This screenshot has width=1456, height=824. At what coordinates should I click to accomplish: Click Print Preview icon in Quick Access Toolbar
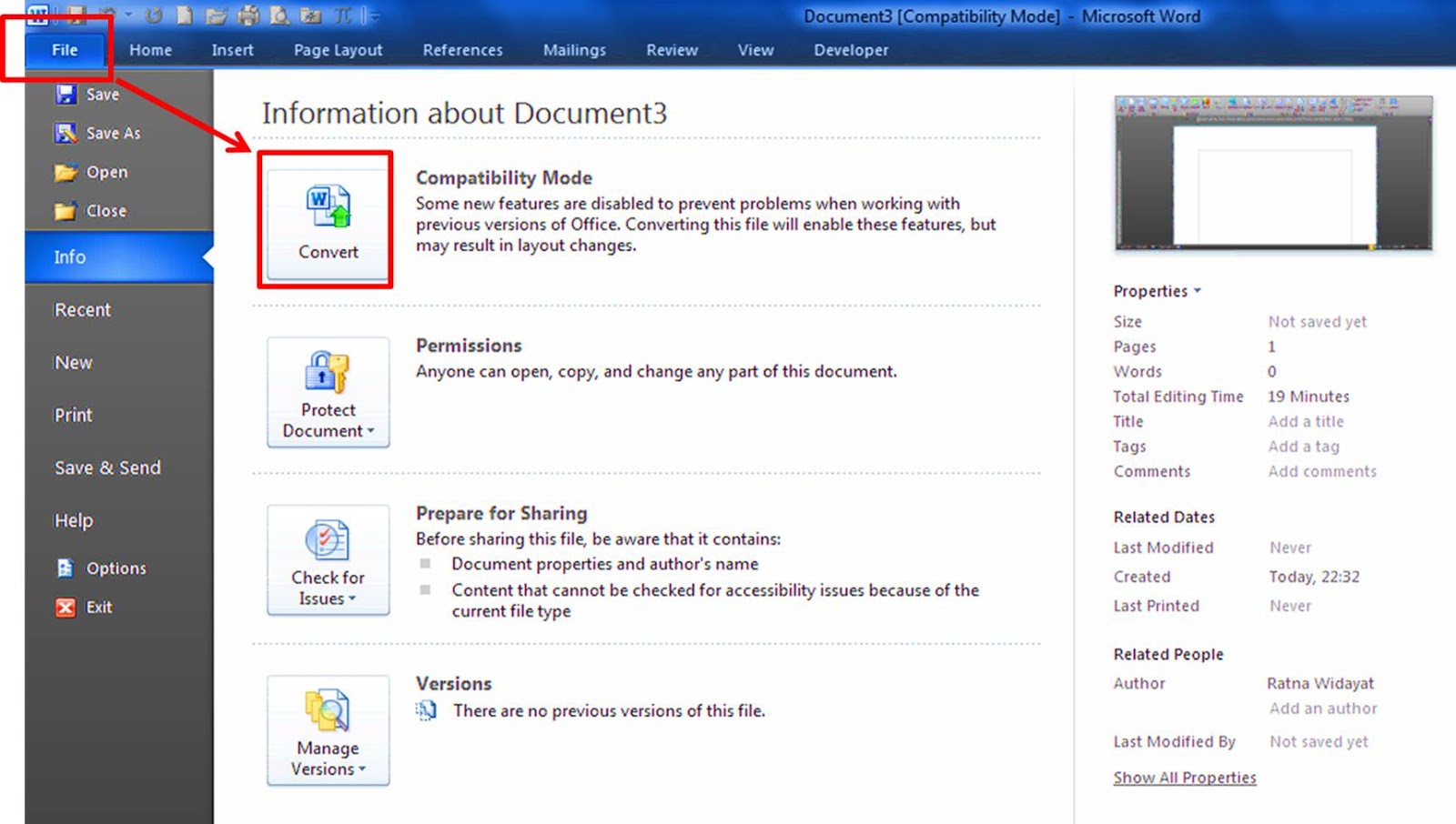[x=279, y=15]
